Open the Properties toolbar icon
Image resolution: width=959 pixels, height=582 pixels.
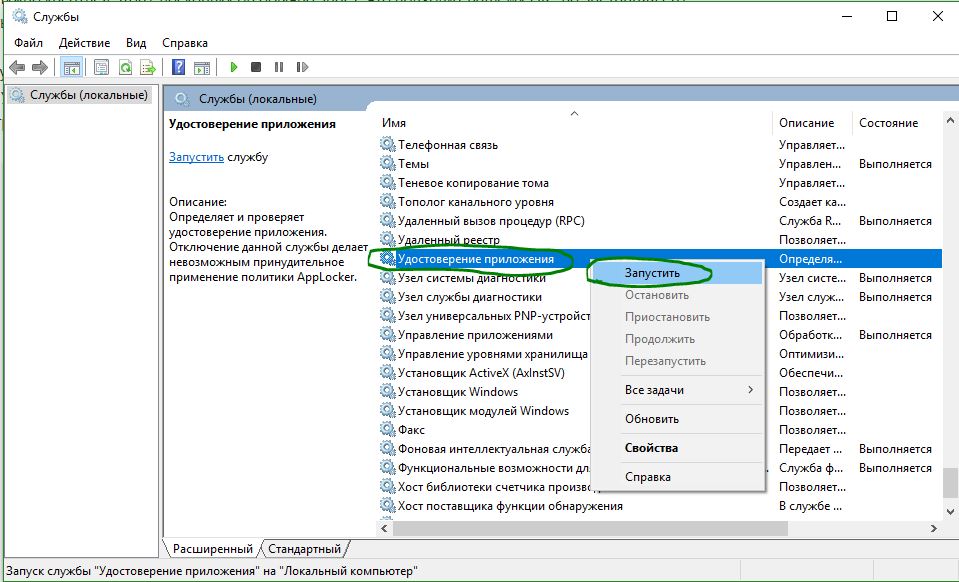[102, 67]
